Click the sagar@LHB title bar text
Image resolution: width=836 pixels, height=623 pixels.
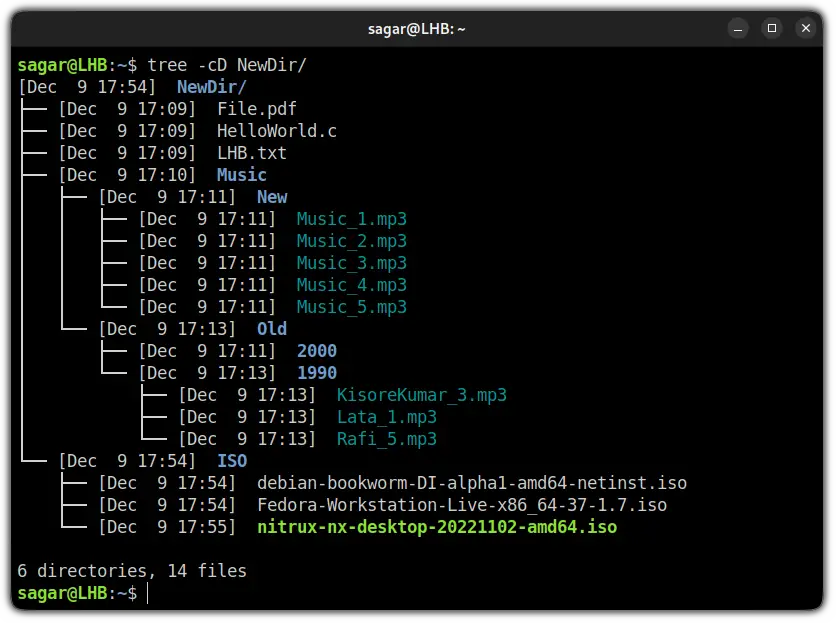point(417,28)
